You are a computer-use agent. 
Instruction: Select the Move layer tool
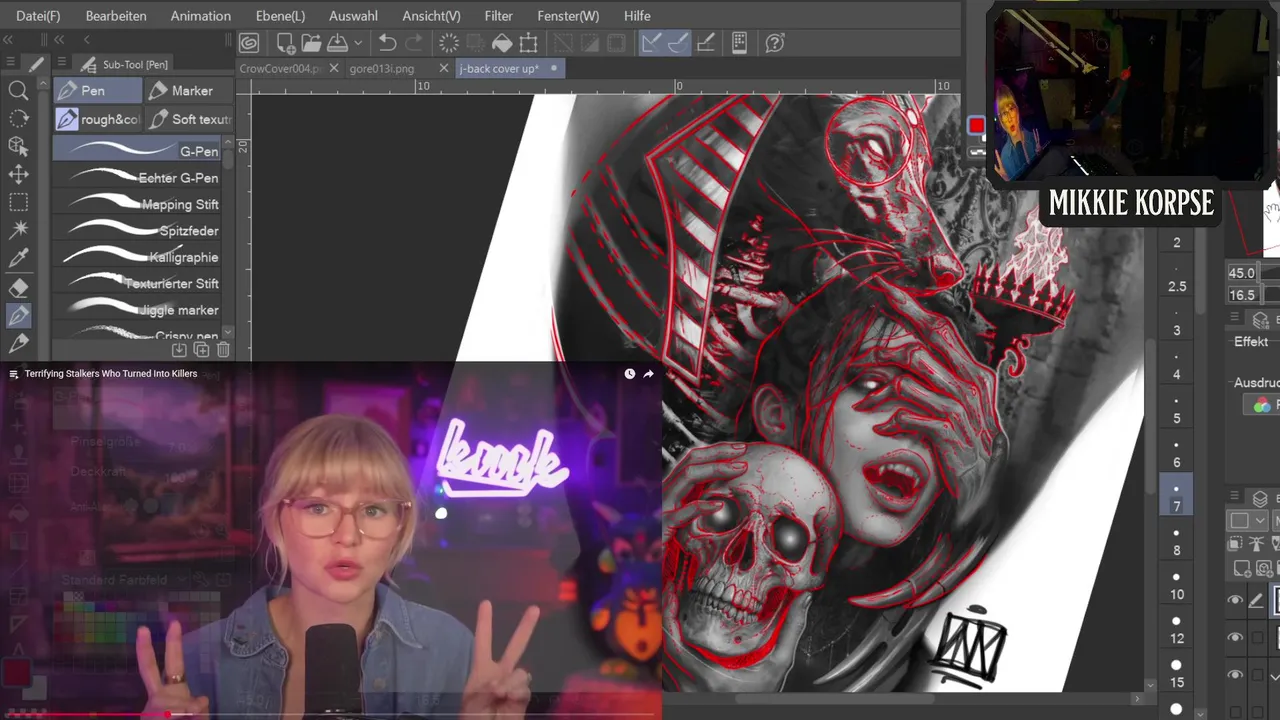pos(18,175)
